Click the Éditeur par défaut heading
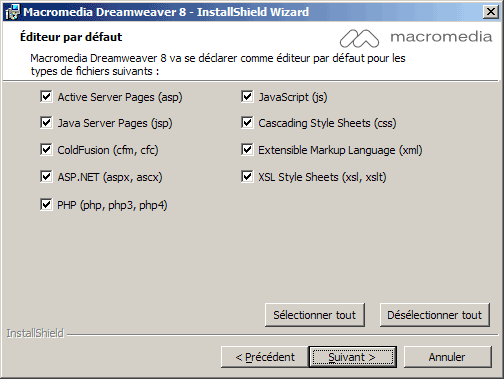This screenshot has width=504, height=379. point(71,37)
